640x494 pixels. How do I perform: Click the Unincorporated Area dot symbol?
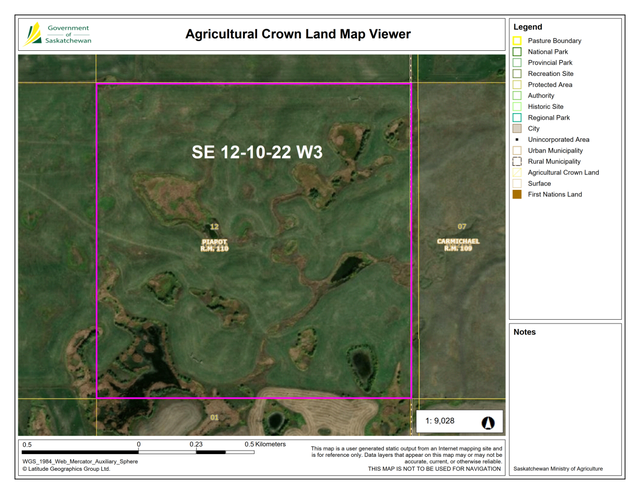[x=517, y=139]
